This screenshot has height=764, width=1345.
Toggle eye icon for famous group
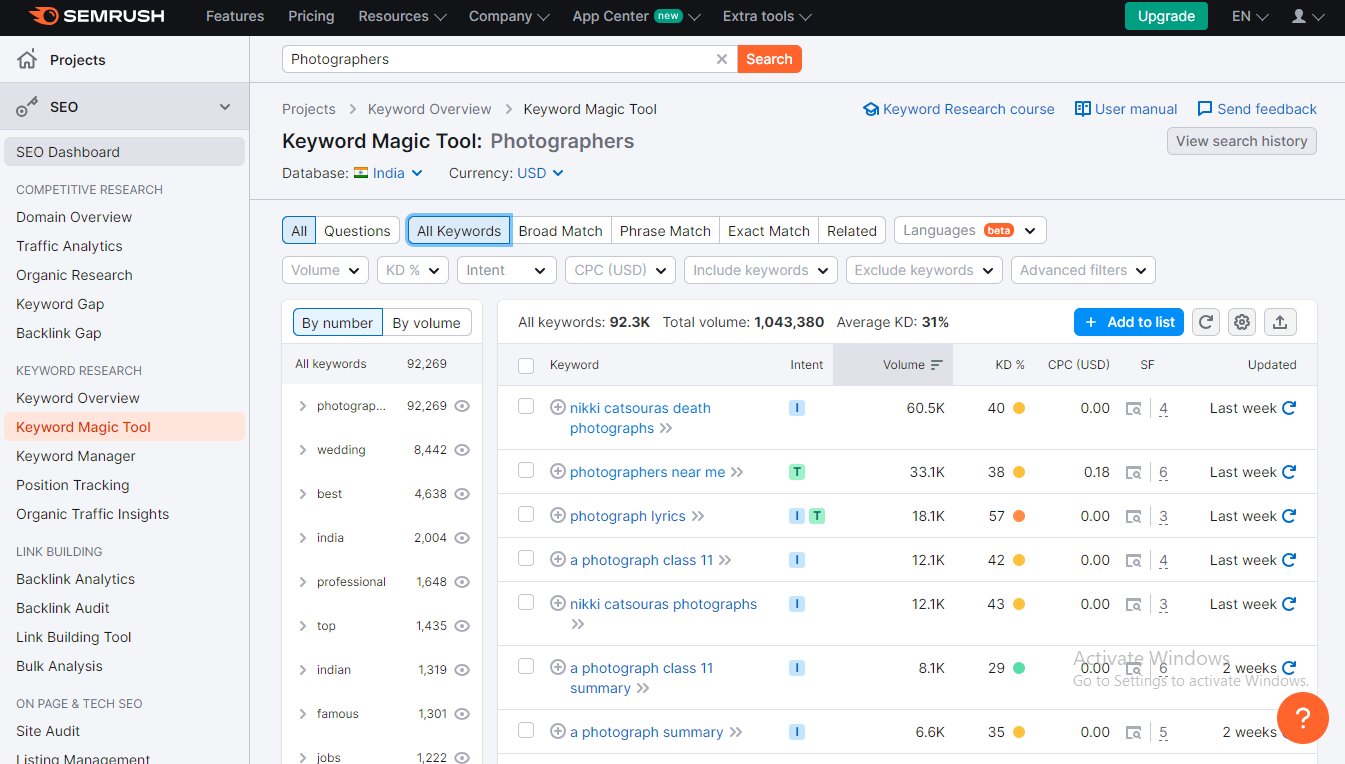[462, 714]
